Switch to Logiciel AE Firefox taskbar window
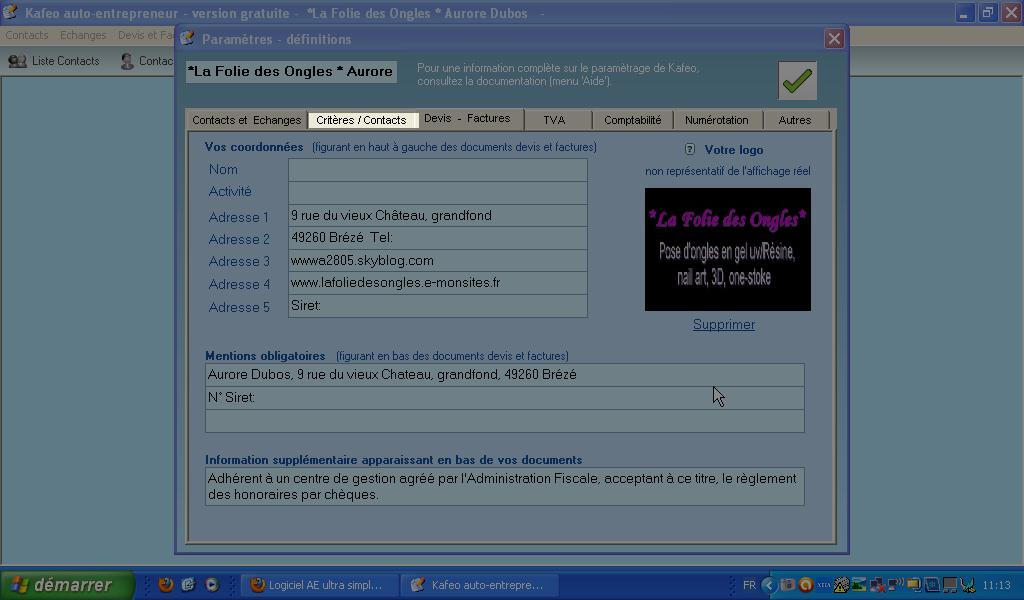The width and height of the screenshot is (1024, 600). (x=317, y=585)
